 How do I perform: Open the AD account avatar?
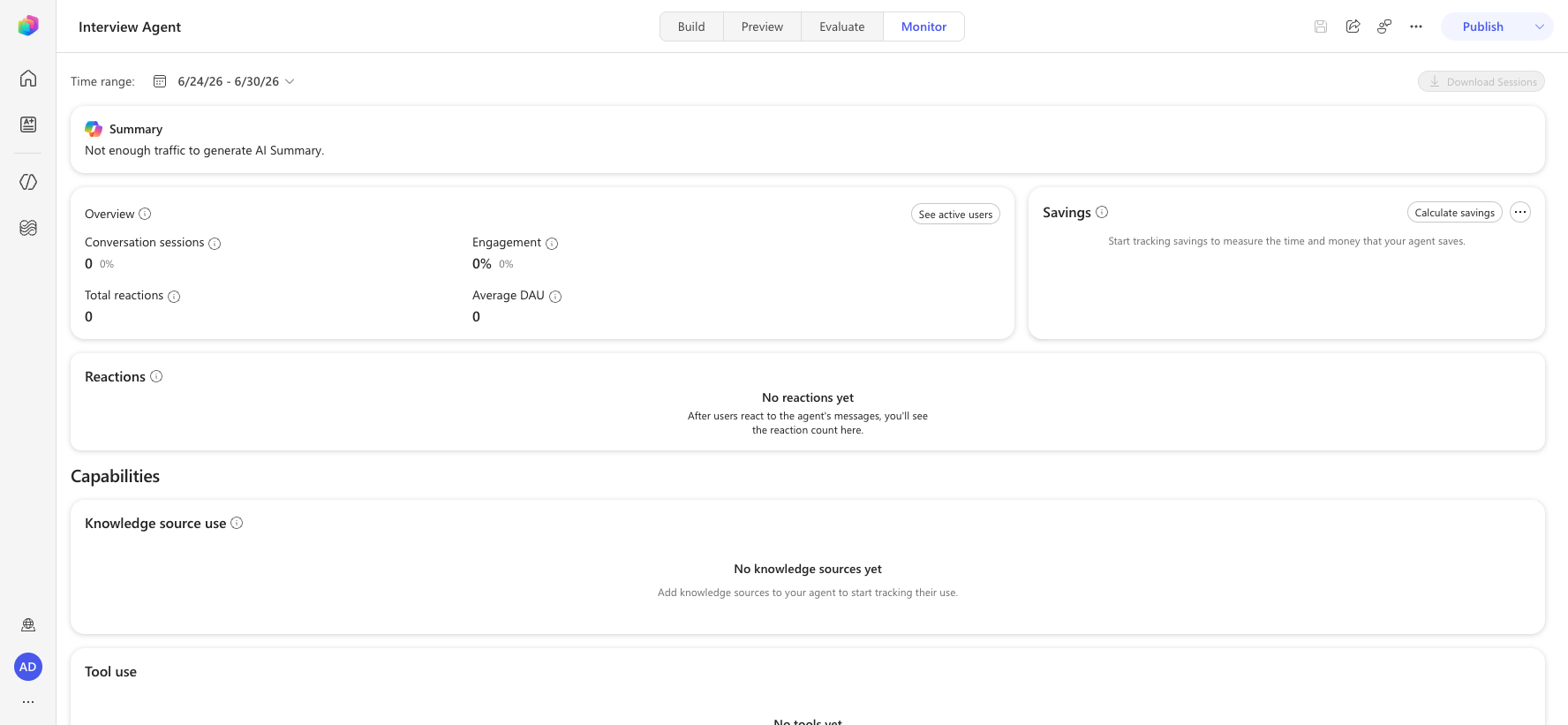pyautogui.click(x=28, y=667)
